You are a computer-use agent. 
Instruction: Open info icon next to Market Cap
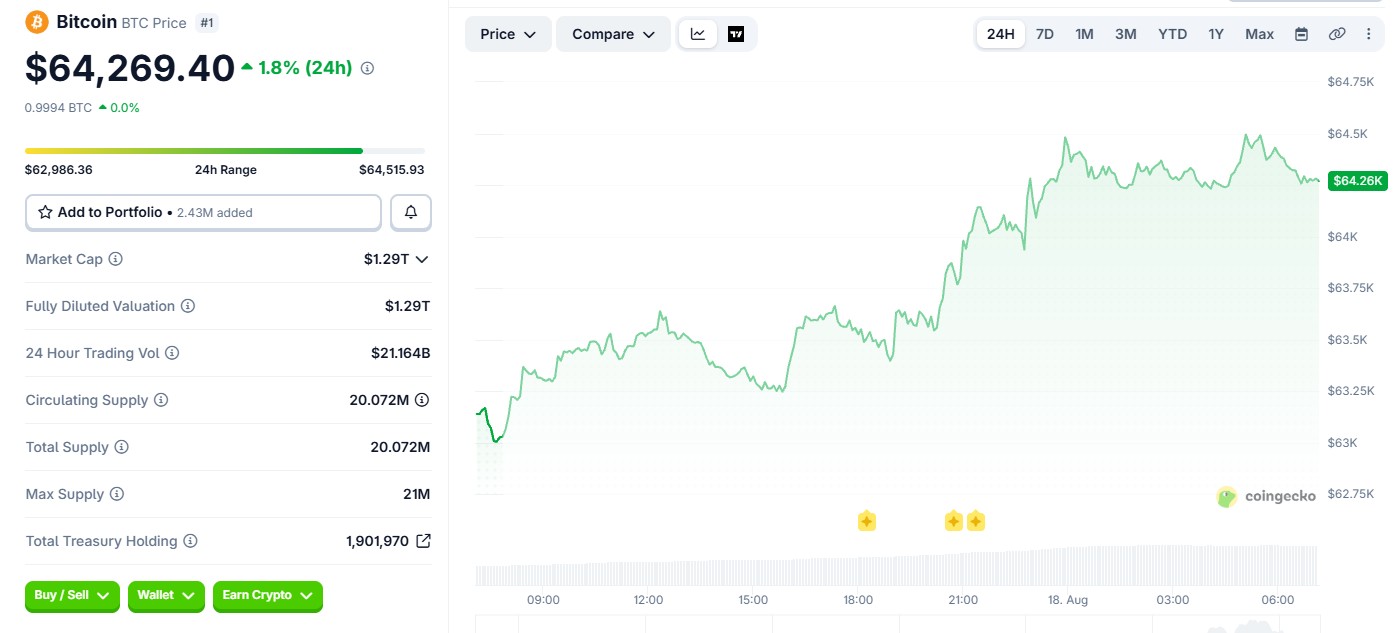click(x=116, y=259)
